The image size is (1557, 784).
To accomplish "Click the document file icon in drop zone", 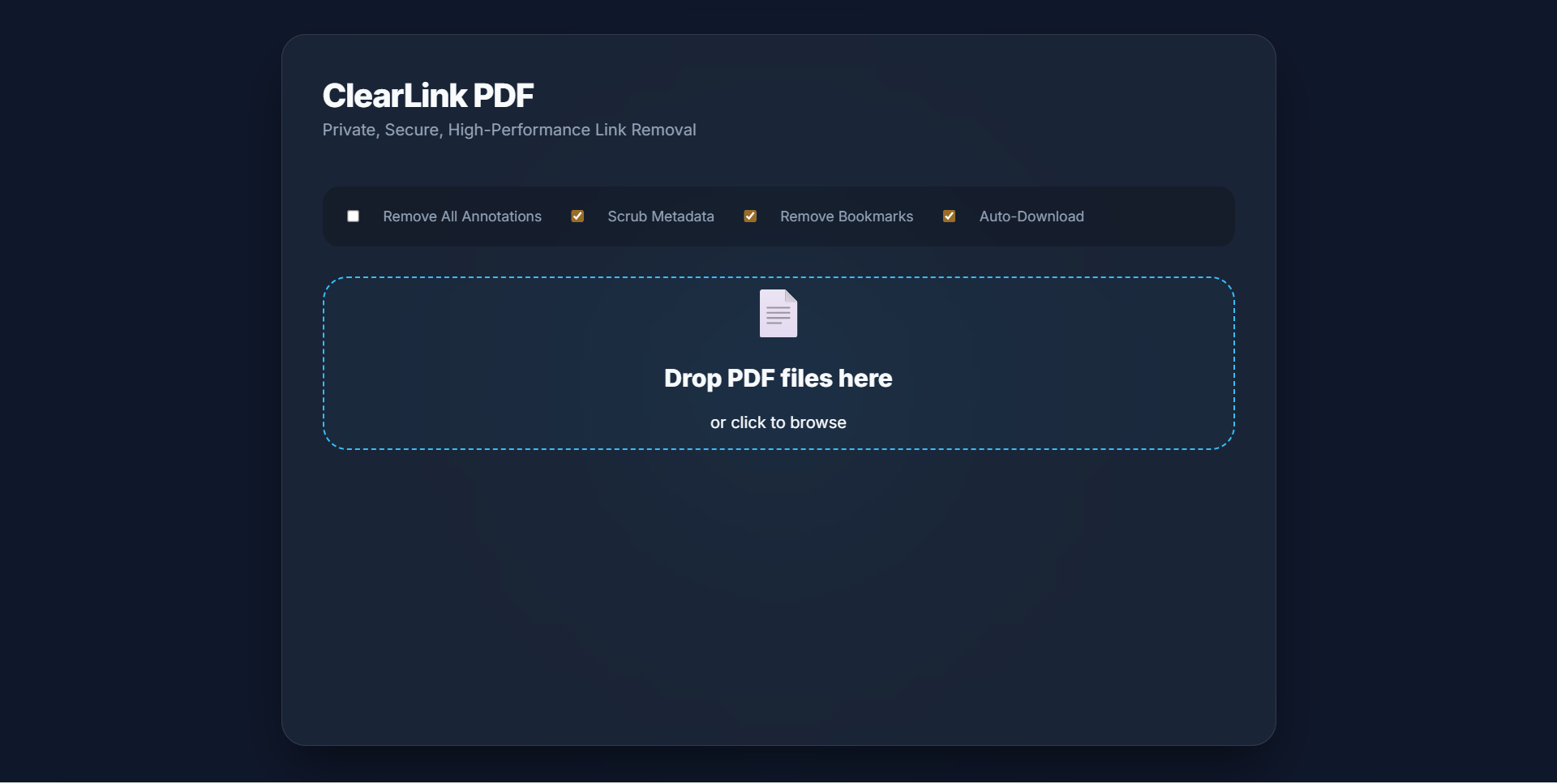I will click(x=778, y=314).
